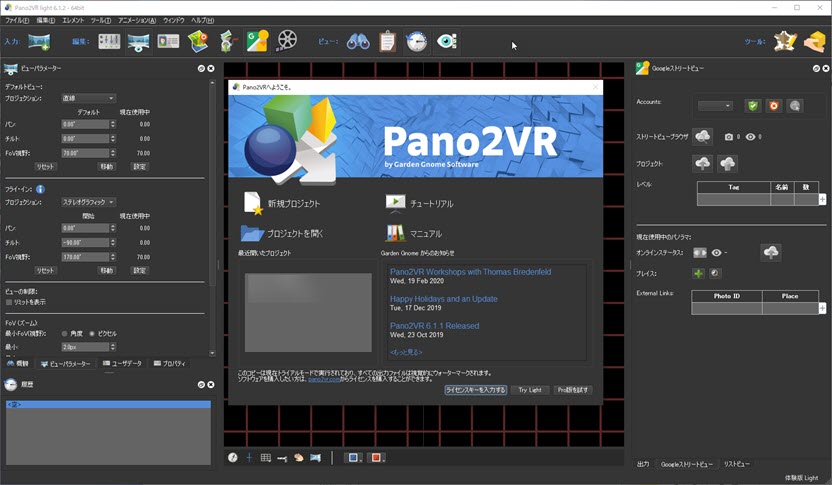The width and height of the screenshot is (832, 485).
Task: Open the Street View browser cloud search icon
Action: point(703,136)
